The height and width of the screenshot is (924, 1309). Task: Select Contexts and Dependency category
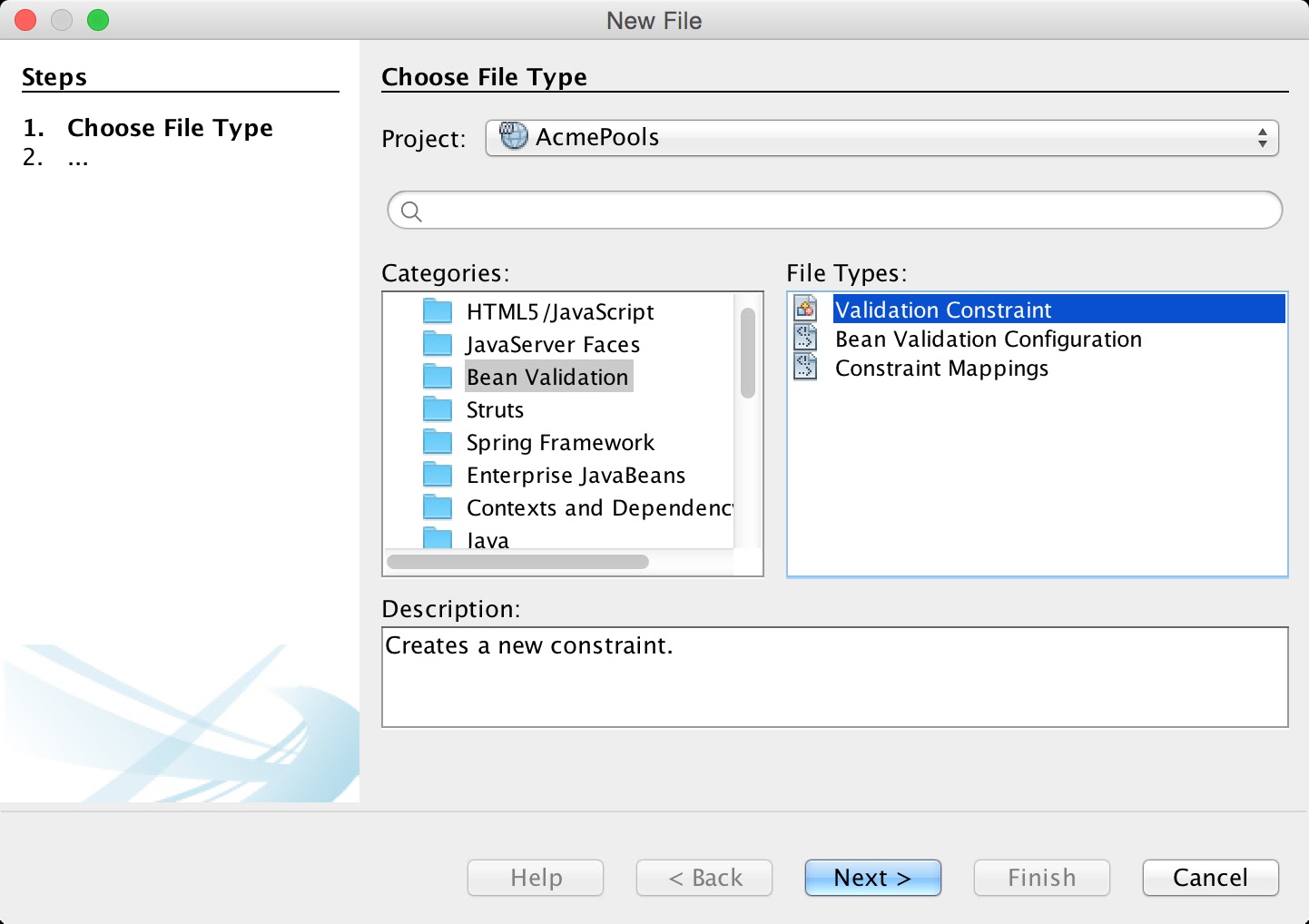[x=598, y=508]
